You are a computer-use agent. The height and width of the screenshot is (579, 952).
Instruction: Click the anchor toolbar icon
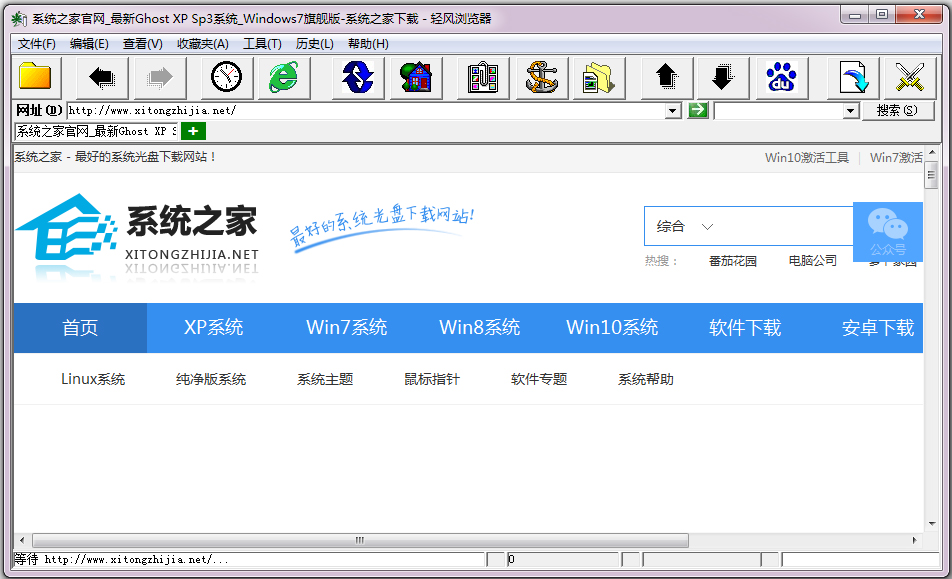542,78
